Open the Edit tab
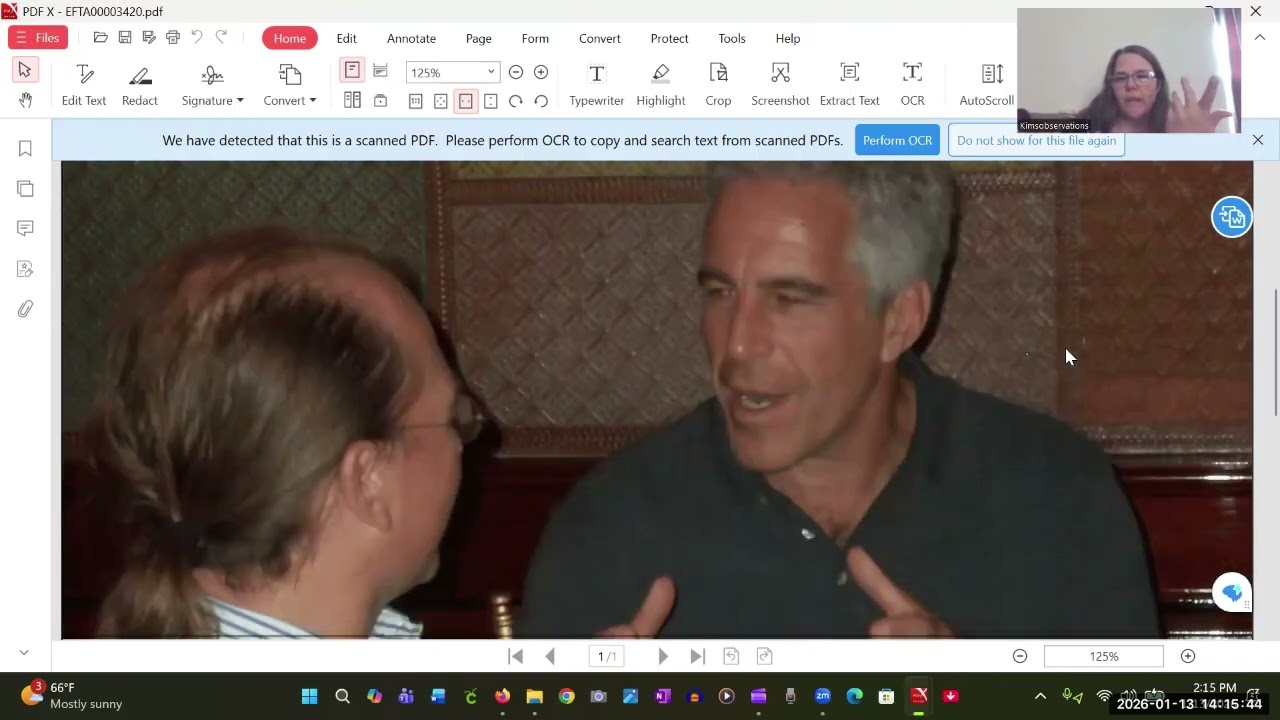 pyautogui.click(x=347, y=38)
